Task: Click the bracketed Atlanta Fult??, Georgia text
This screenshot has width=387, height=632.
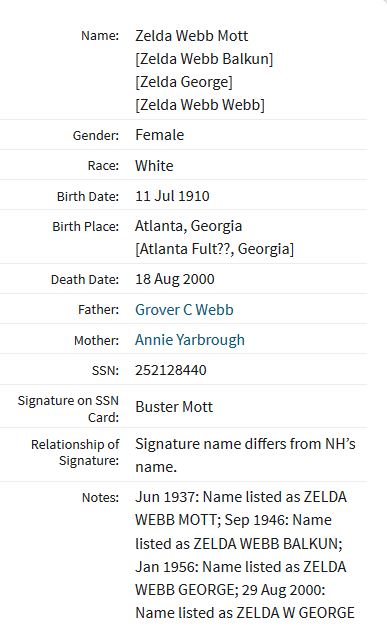Action: [214, 249]
